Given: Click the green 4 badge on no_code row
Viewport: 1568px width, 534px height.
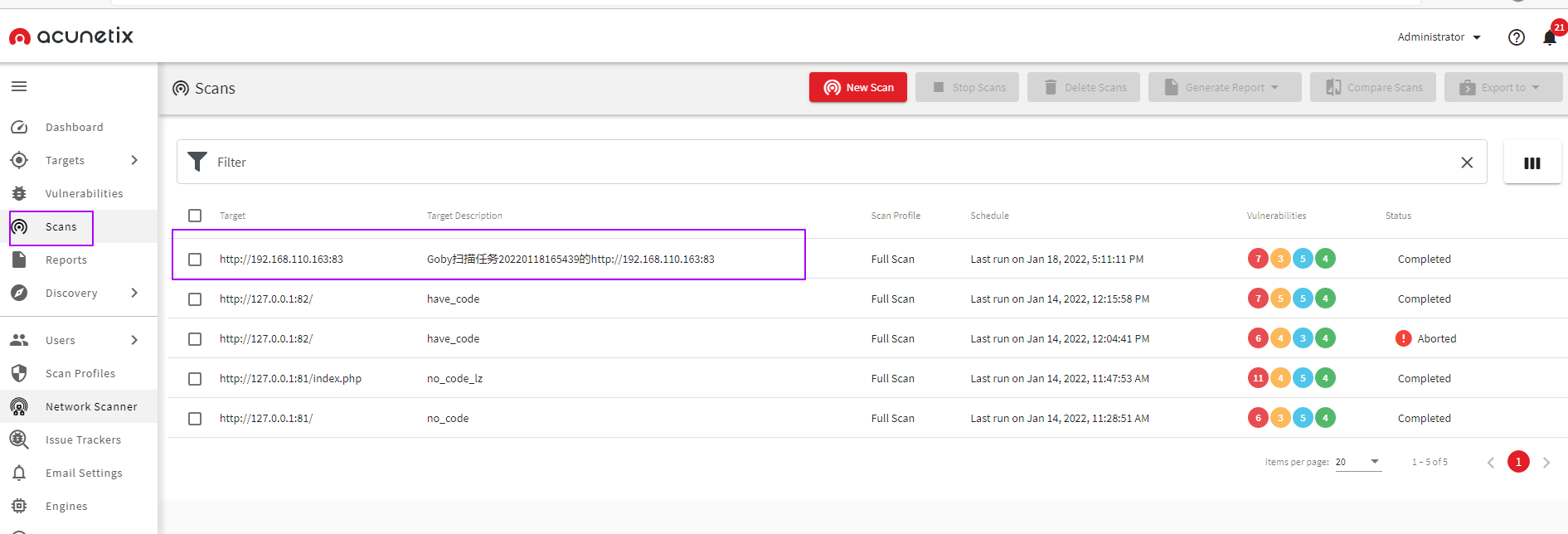Looking at the screenshot, I should tap(1325, 418).
